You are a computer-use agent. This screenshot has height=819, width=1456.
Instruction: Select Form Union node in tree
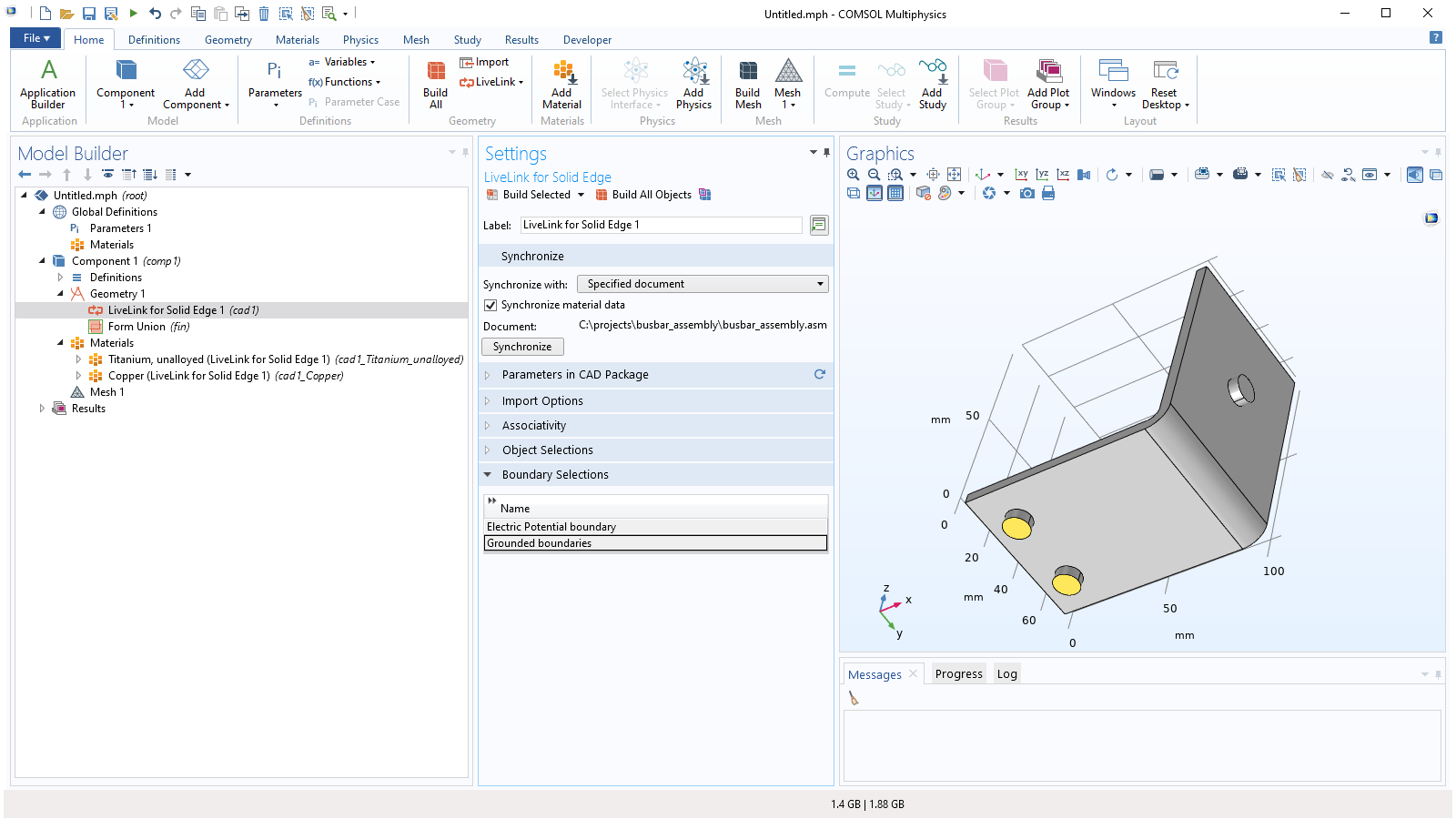click(136, 327)
